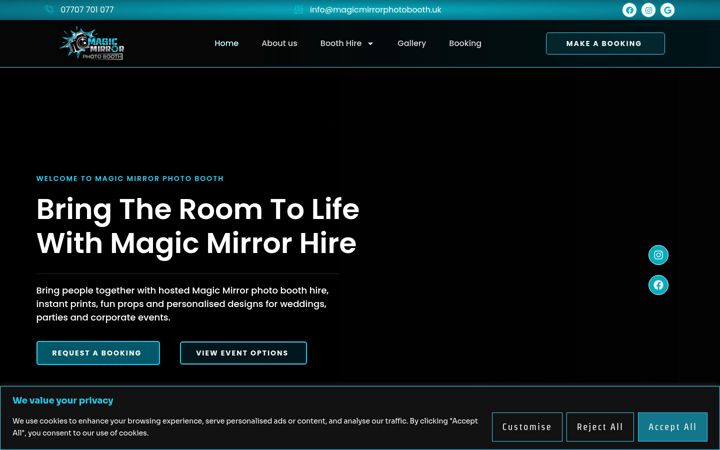The width and height of the screenshot is (720, 450).
Task: Open the Booth Hire menu
Action: click(341, 43)
